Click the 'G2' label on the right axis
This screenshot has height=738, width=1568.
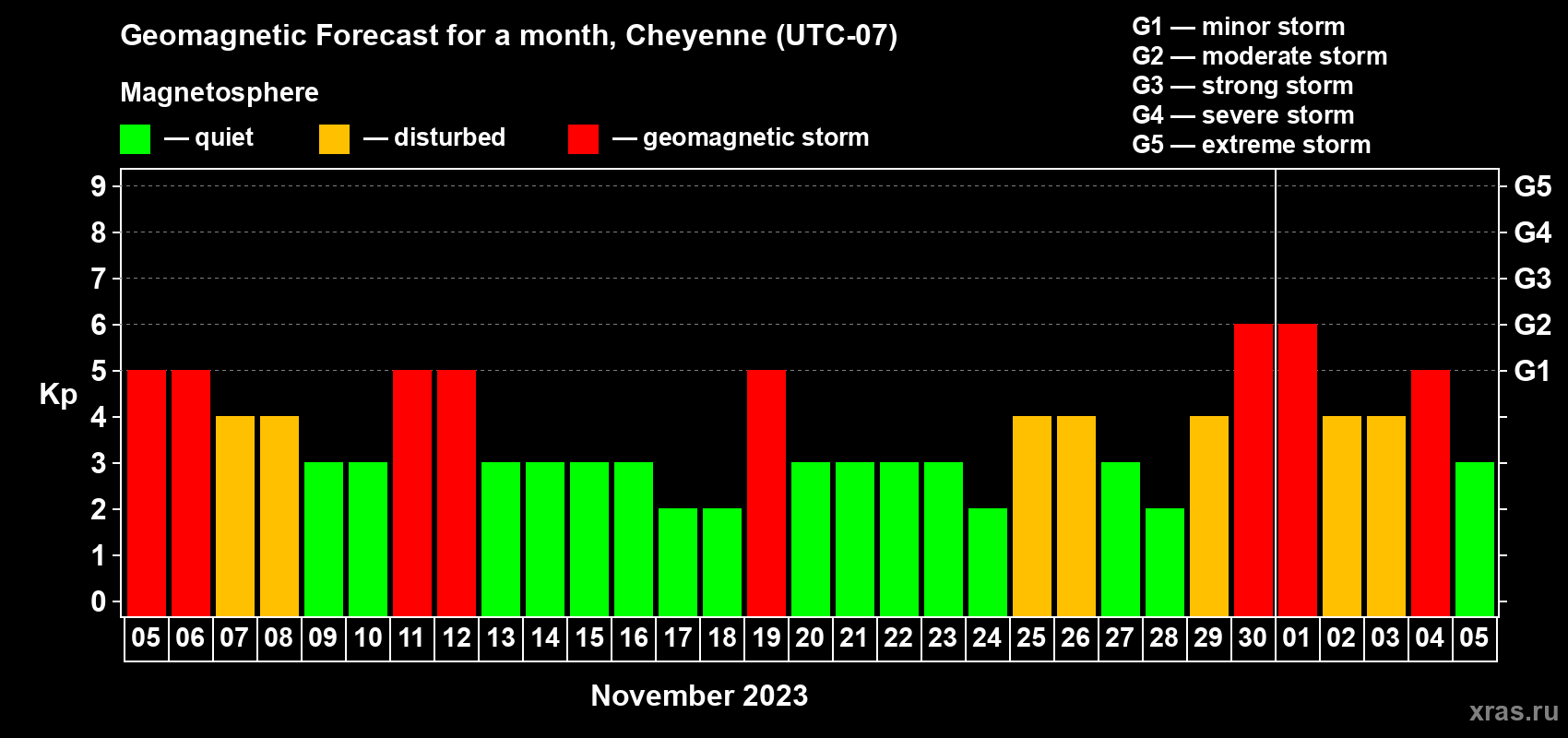[1533, 325]
